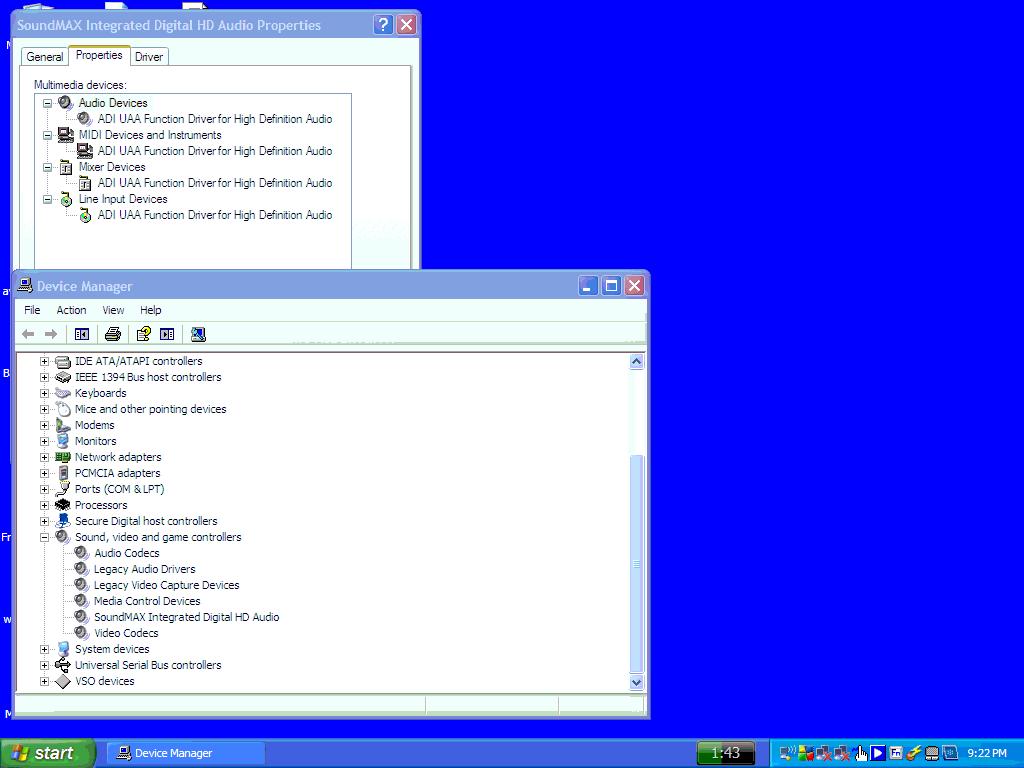Click the 9:22 PM system clock
The width and height of the screenshot is (1024, 768).
pyautogui.click(x=987, y=754)
